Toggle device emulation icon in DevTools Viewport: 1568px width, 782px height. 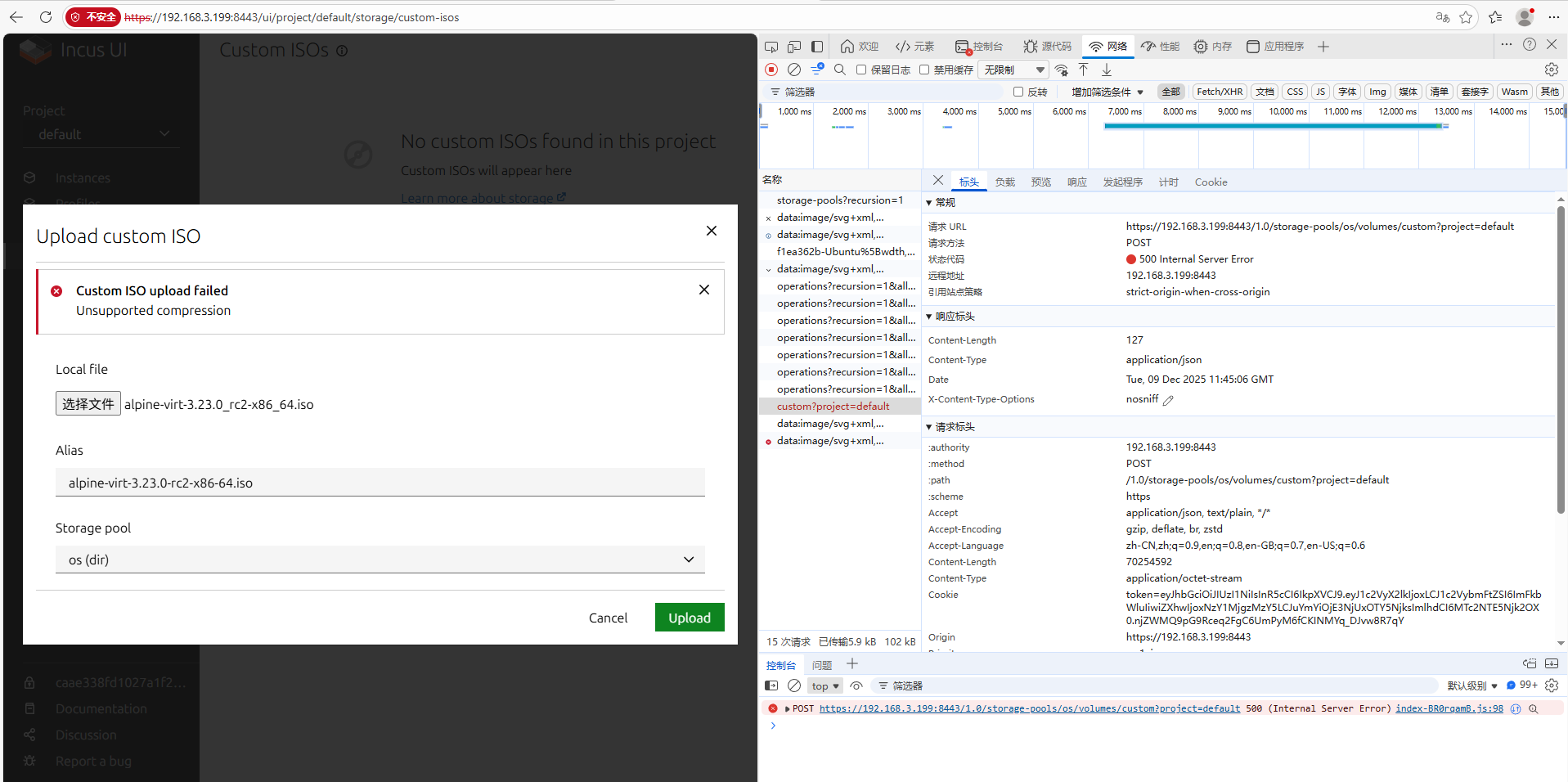pyautogui.click(x=794, y=47)
